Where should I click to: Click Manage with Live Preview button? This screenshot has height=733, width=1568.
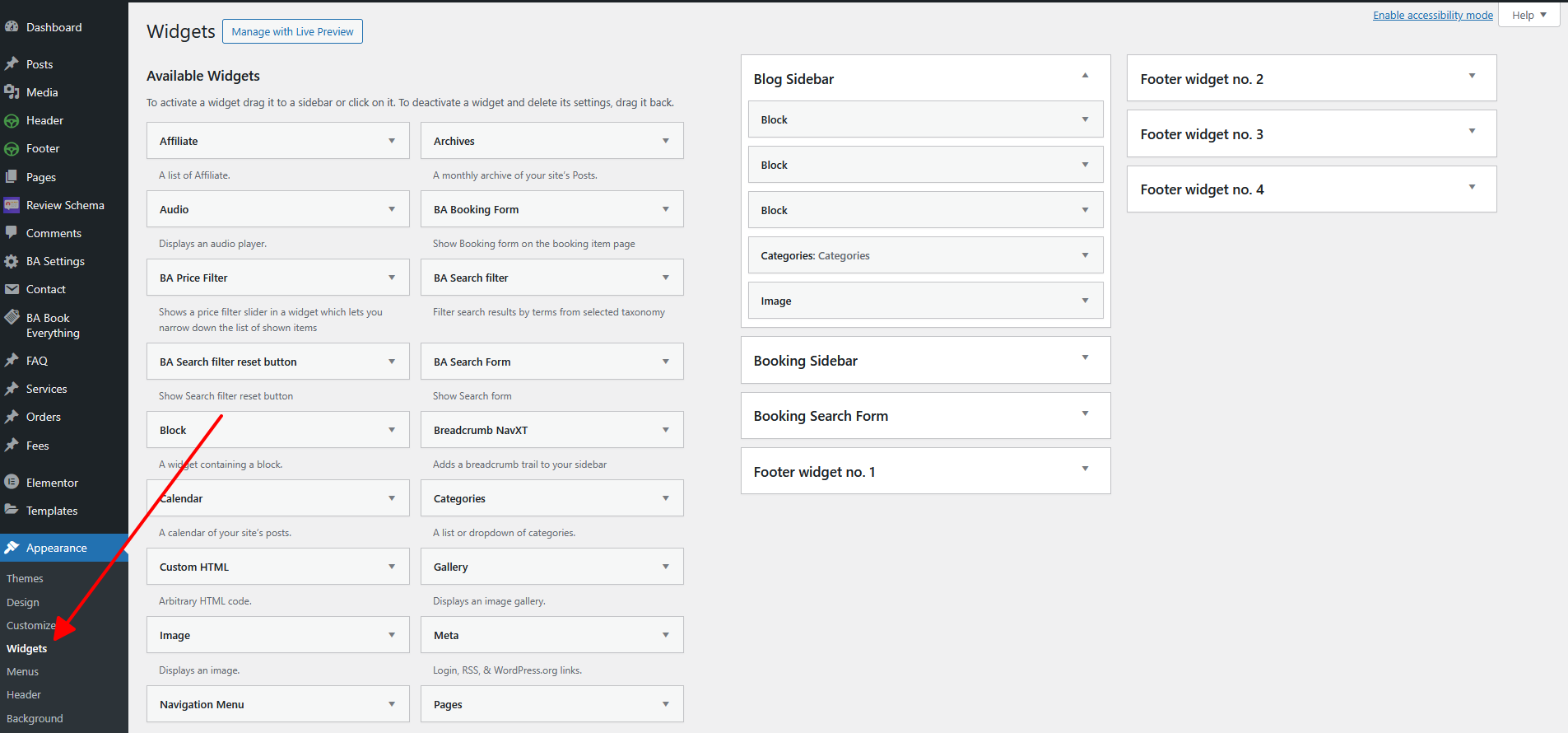click(292, 31)
